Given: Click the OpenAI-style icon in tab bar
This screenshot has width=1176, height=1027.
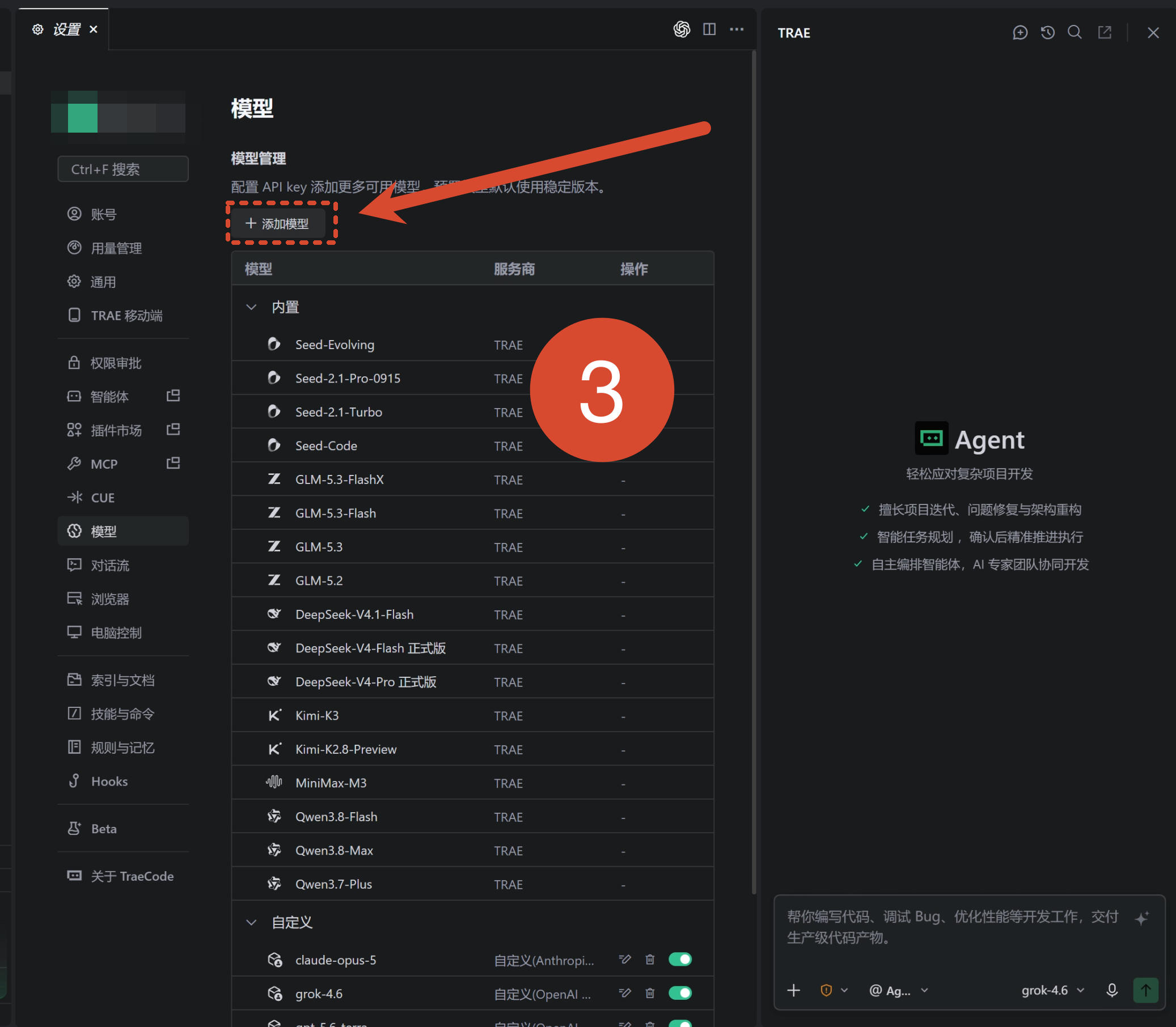Looking at the screenshot, I should (x=681, y=29).
